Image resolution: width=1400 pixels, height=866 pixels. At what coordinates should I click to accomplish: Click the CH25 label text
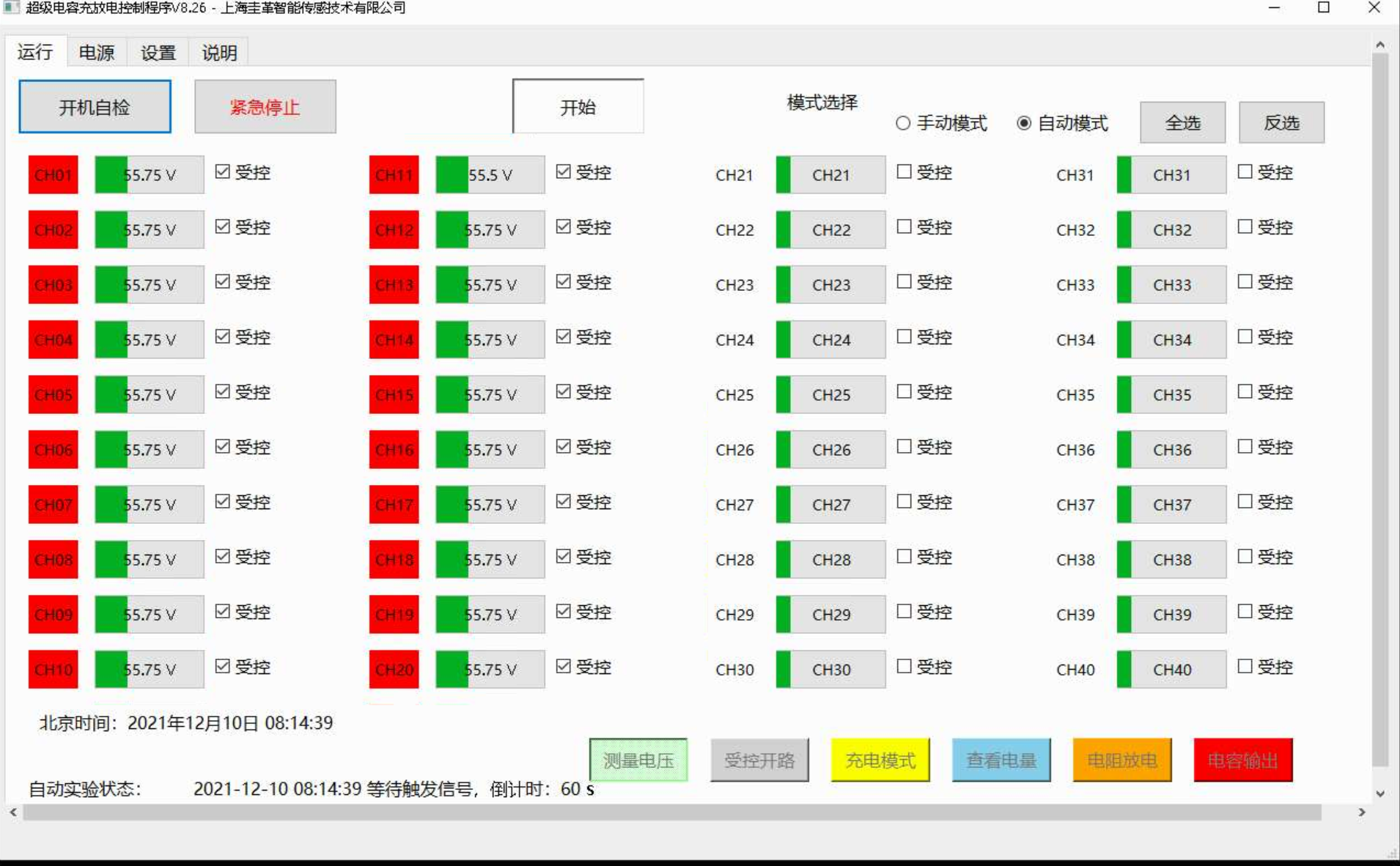pyautogui.click(x=734, y=395)
